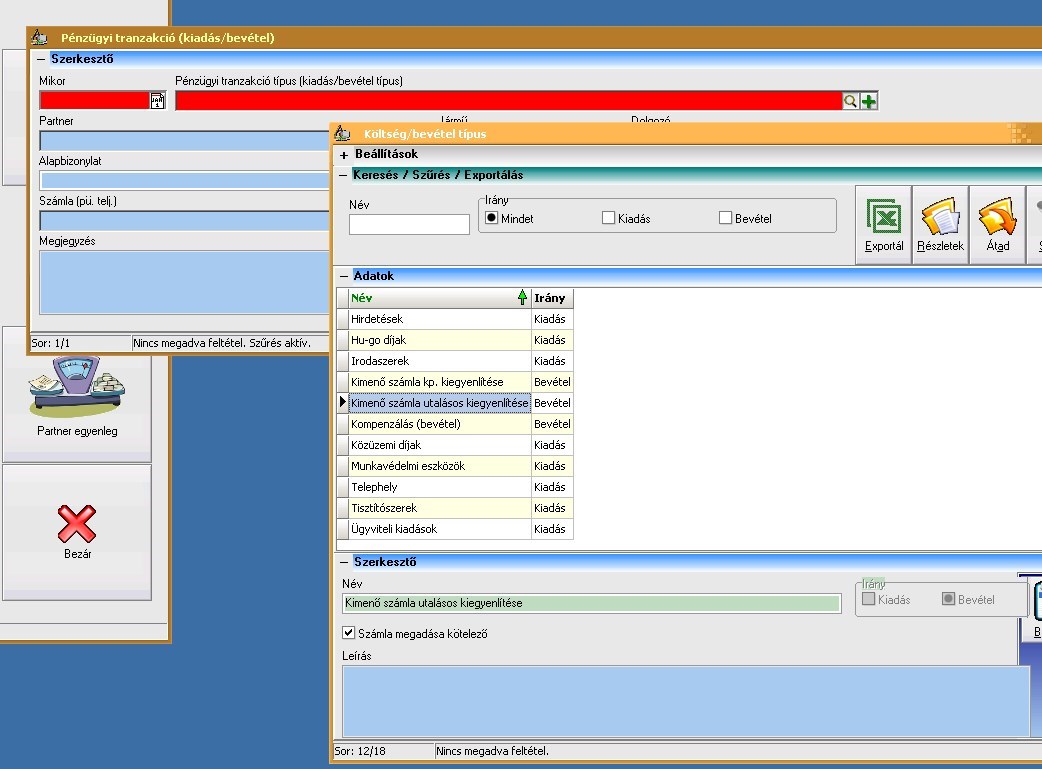
Task: Select the Ügyviteli kiadások row
Action: pos(455,529)
